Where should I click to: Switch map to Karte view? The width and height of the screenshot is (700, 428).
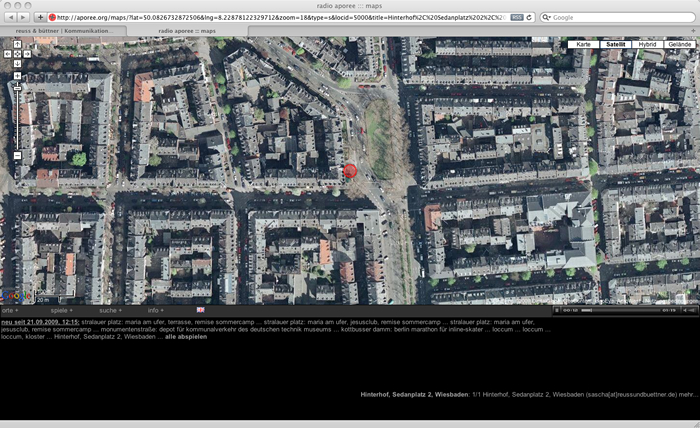click(x=583, y=44)
